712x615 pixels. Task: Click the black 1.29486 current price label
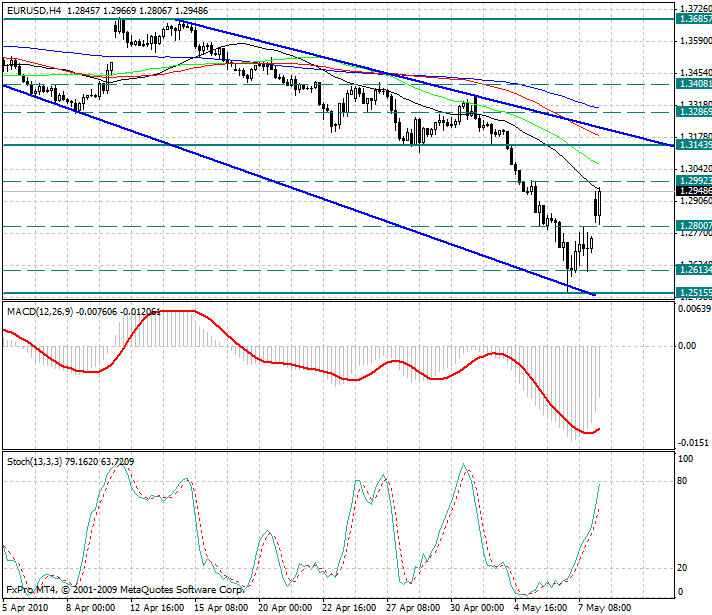coord(694,191)
